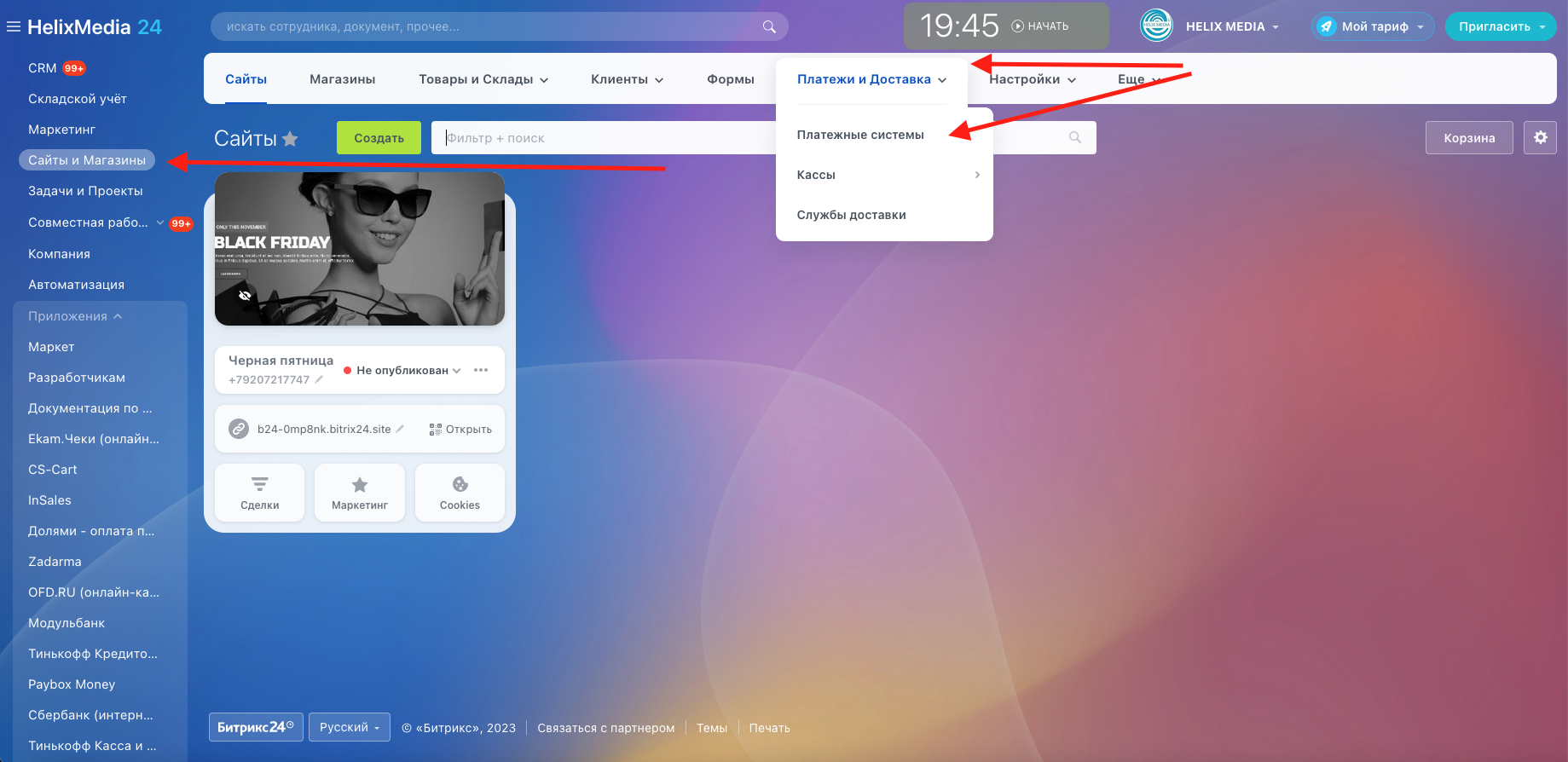Open Автоматизация in sidebar

76,285
